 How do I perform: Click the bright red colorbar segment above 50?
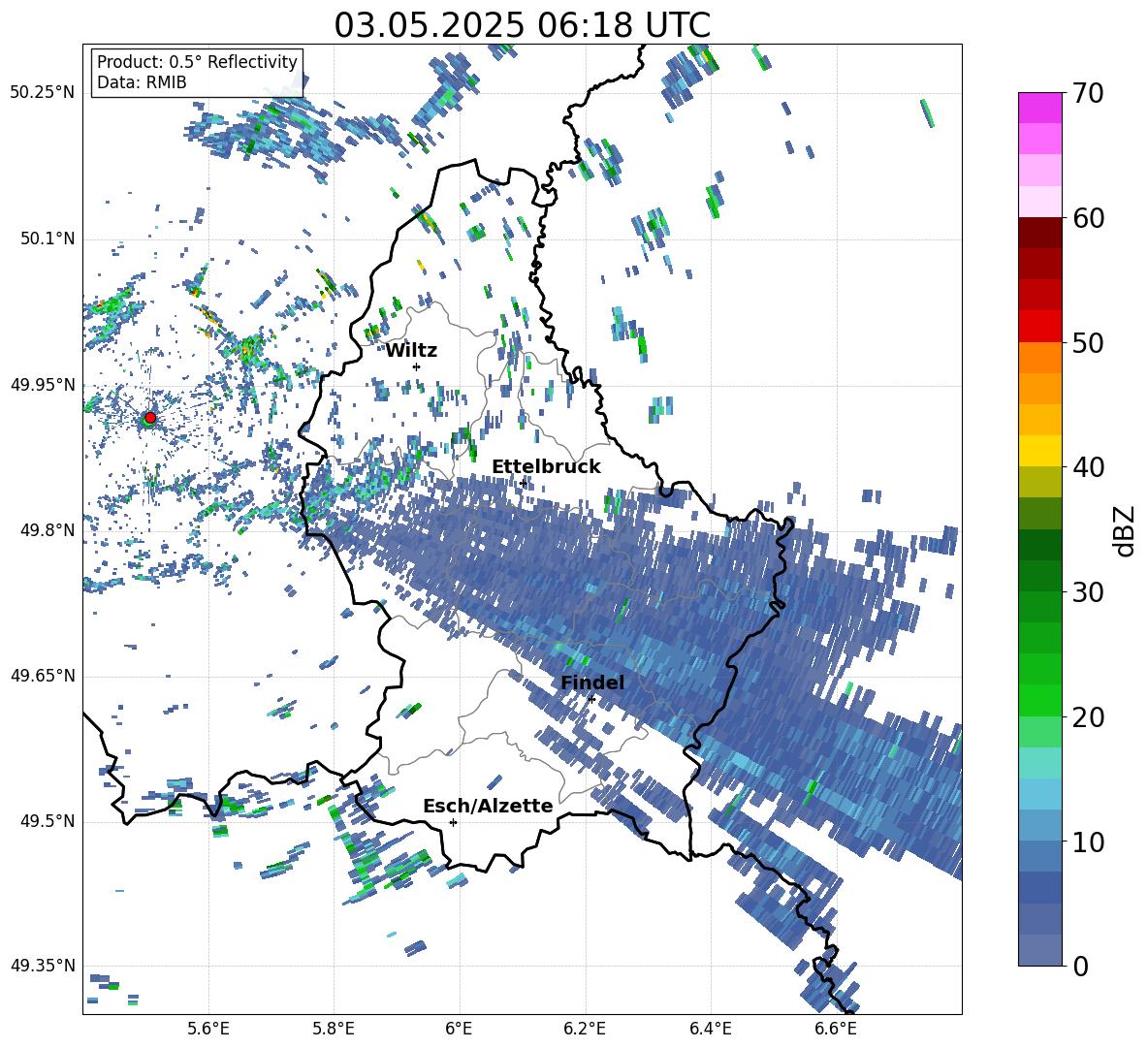(1039, 327)
